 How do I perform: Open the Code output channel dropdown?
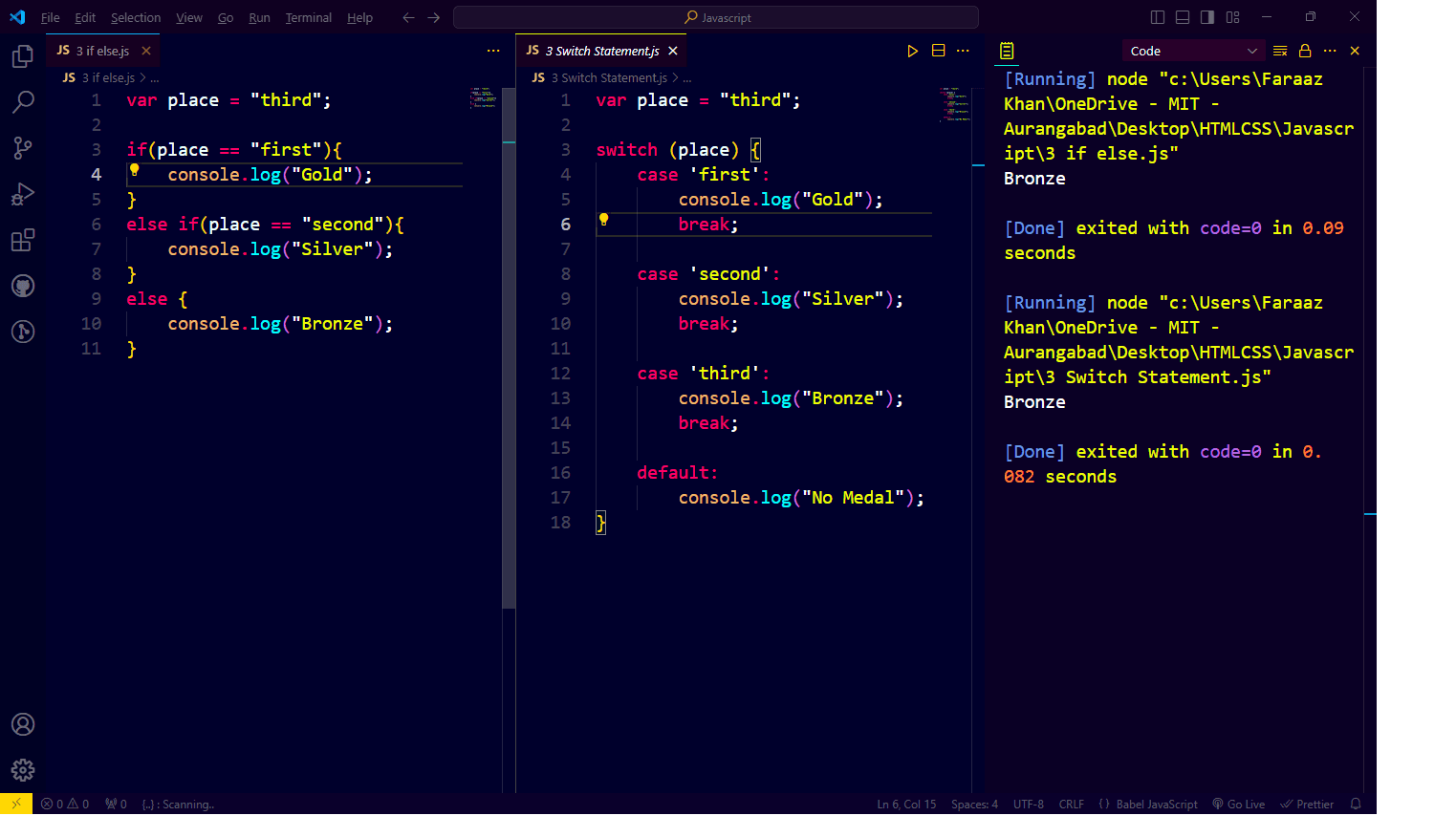(1192, 51)
